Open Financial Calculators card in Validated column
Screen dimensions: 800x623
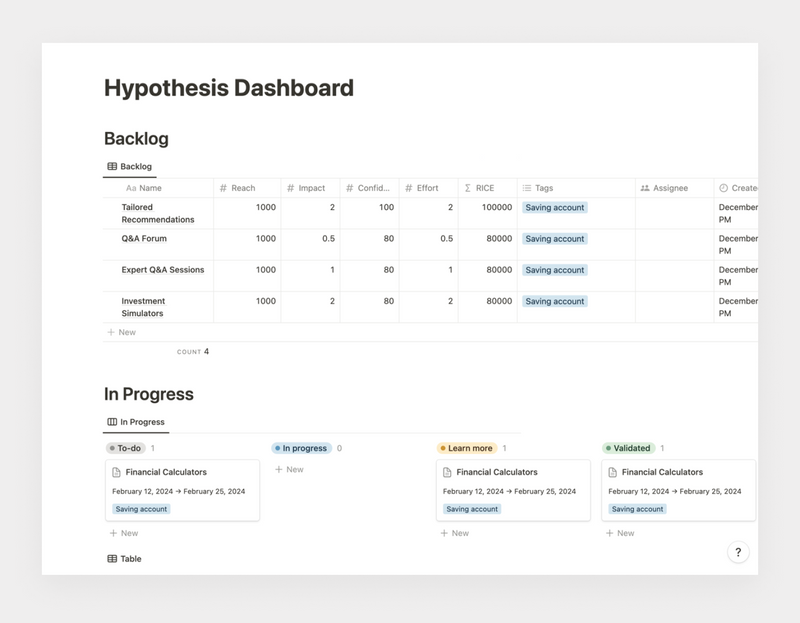click(679, 490)
